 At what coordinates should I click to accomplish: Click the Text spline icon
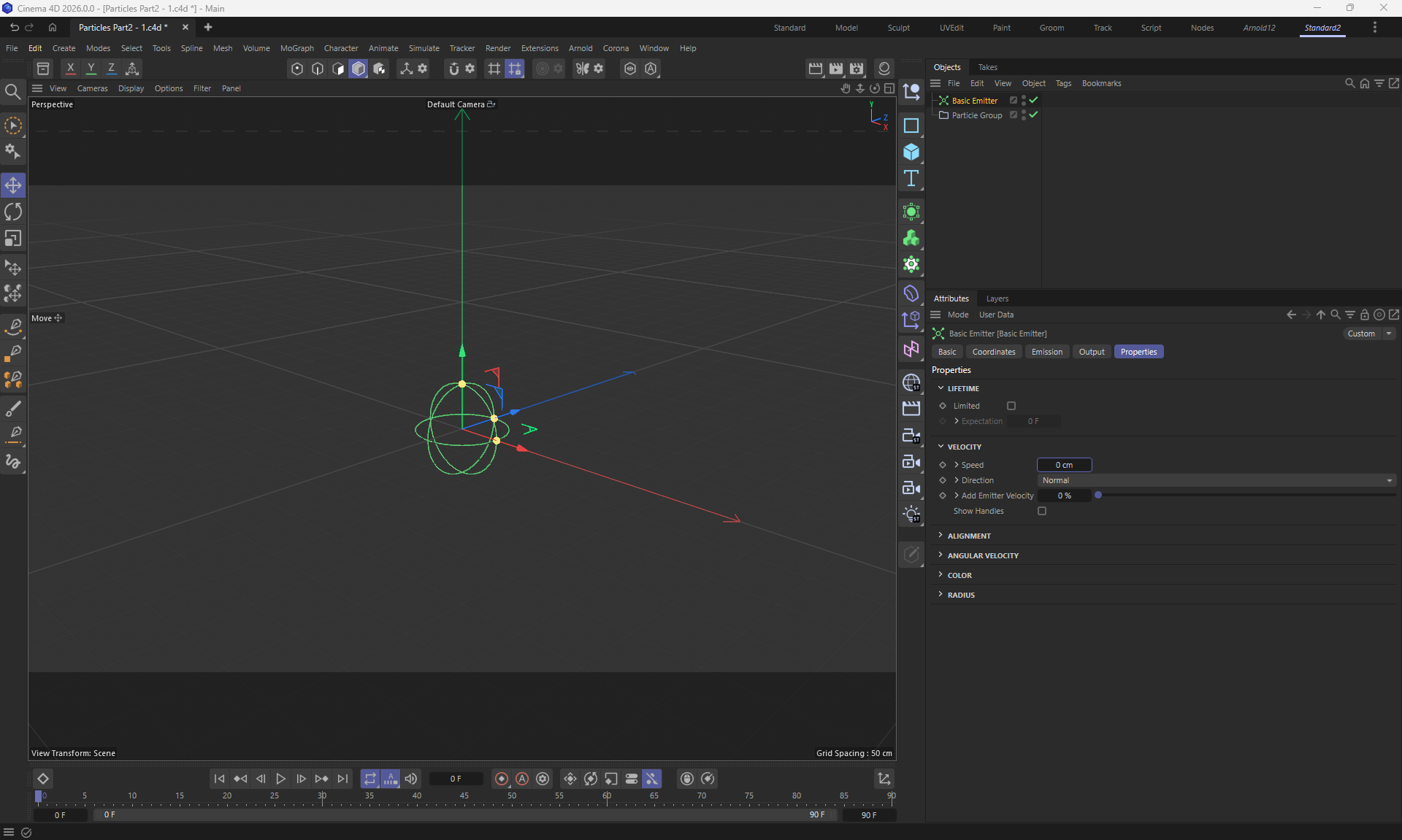click(911, 179)
